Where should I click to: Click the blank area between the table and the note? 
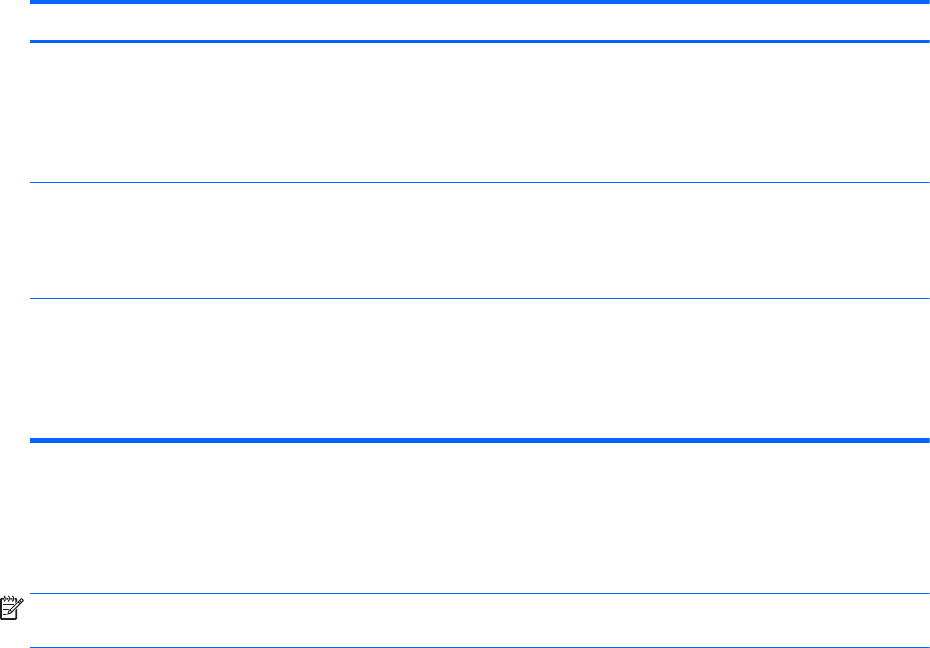coord(479,518)
